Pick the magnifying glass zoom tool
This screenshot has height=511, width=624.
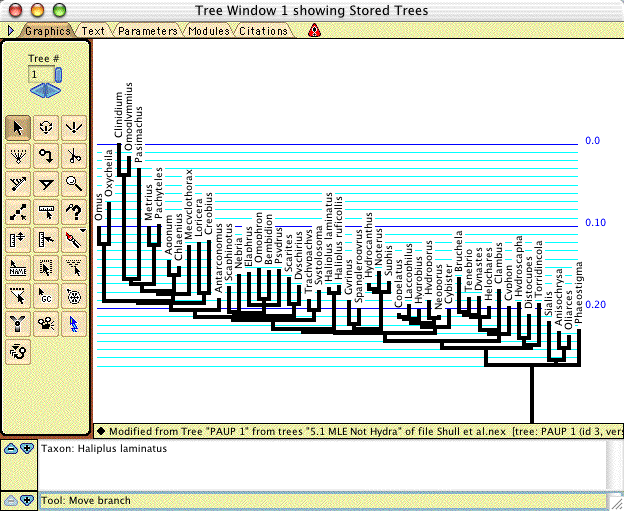pos(74,183)
